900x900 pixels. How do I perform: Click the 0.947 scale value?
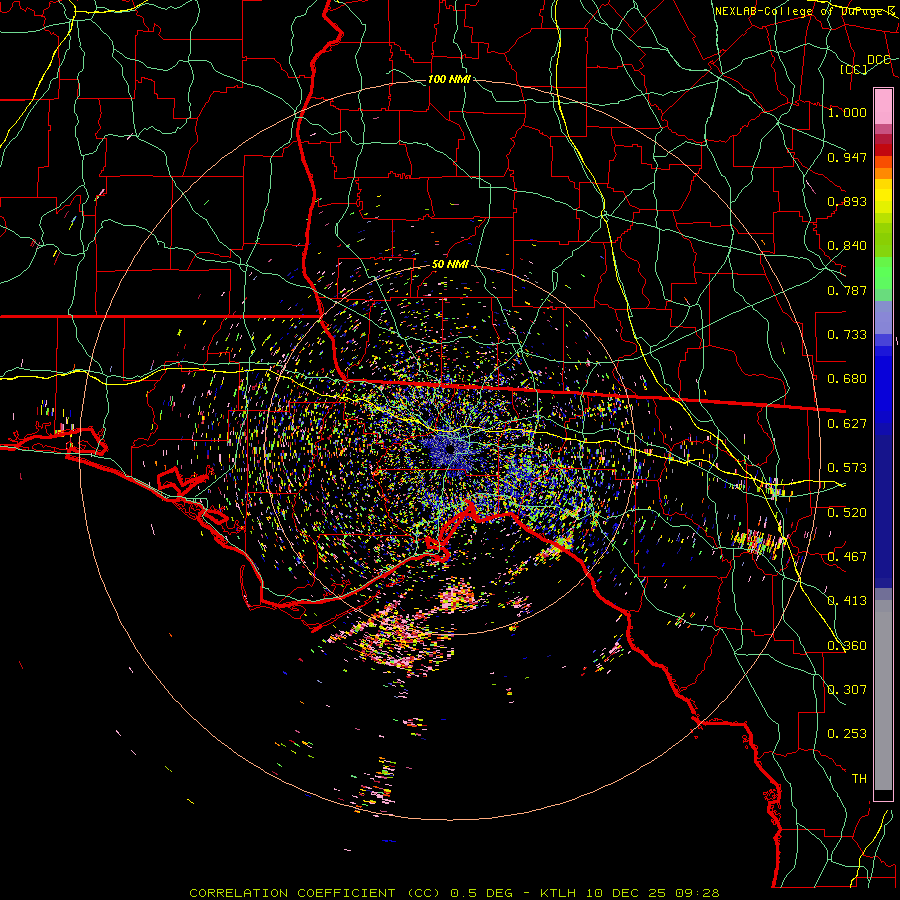point(847,157)
